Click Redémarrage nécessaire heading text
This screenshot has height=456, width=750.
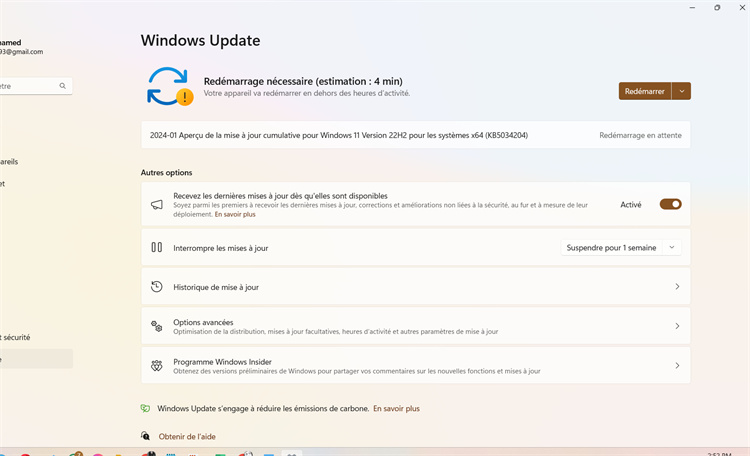303,81
